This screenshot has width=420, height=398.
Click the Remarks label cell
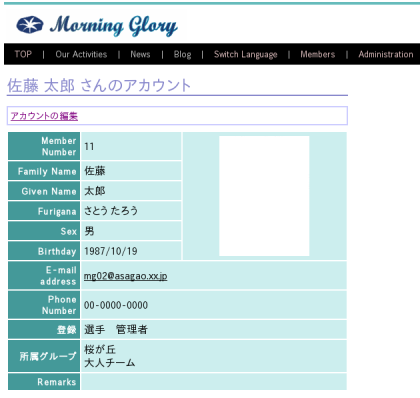(44, 382)
